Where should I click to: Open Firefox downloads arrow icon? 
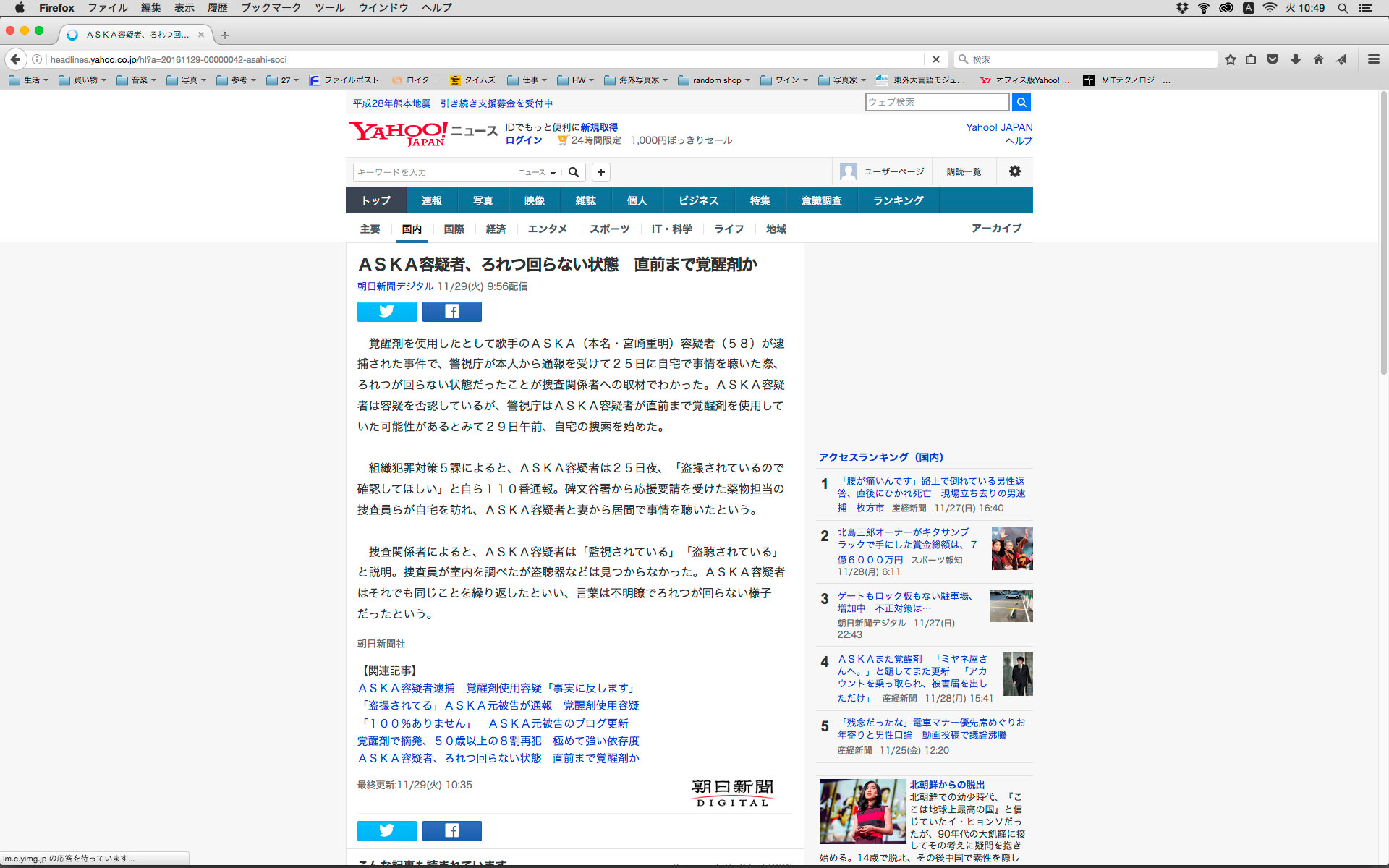pyautogui.click(x=1296, y=59)
